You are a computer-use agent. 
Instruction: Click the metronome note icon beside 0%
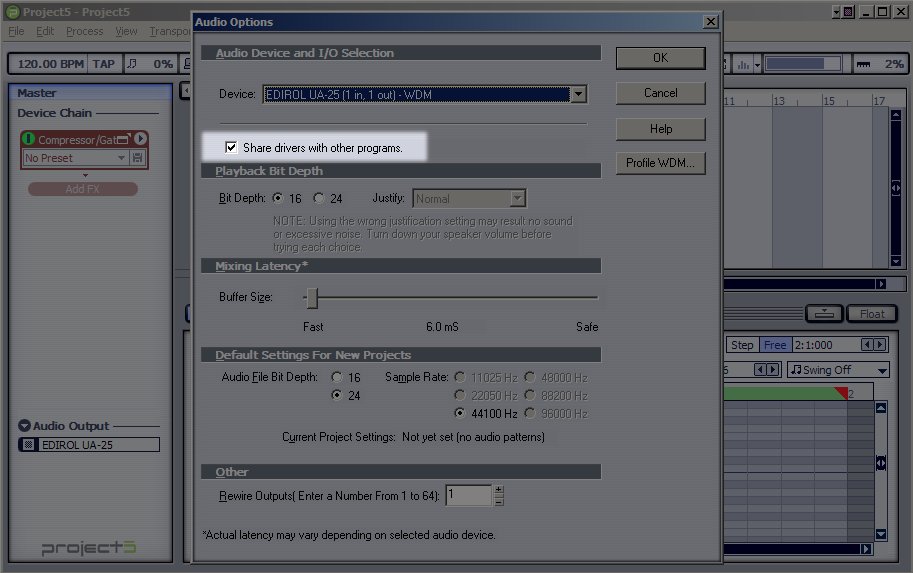coord(132,63)
